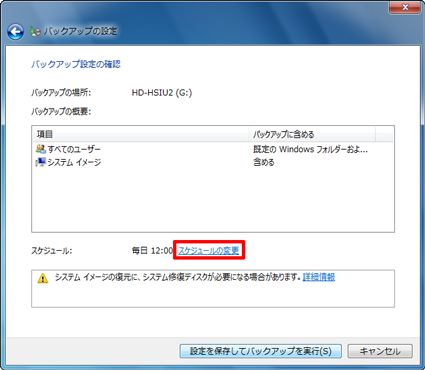Click the システム イメージ computer icon
This screenshot has height=370, width=425.
click(x=41, y=162)
